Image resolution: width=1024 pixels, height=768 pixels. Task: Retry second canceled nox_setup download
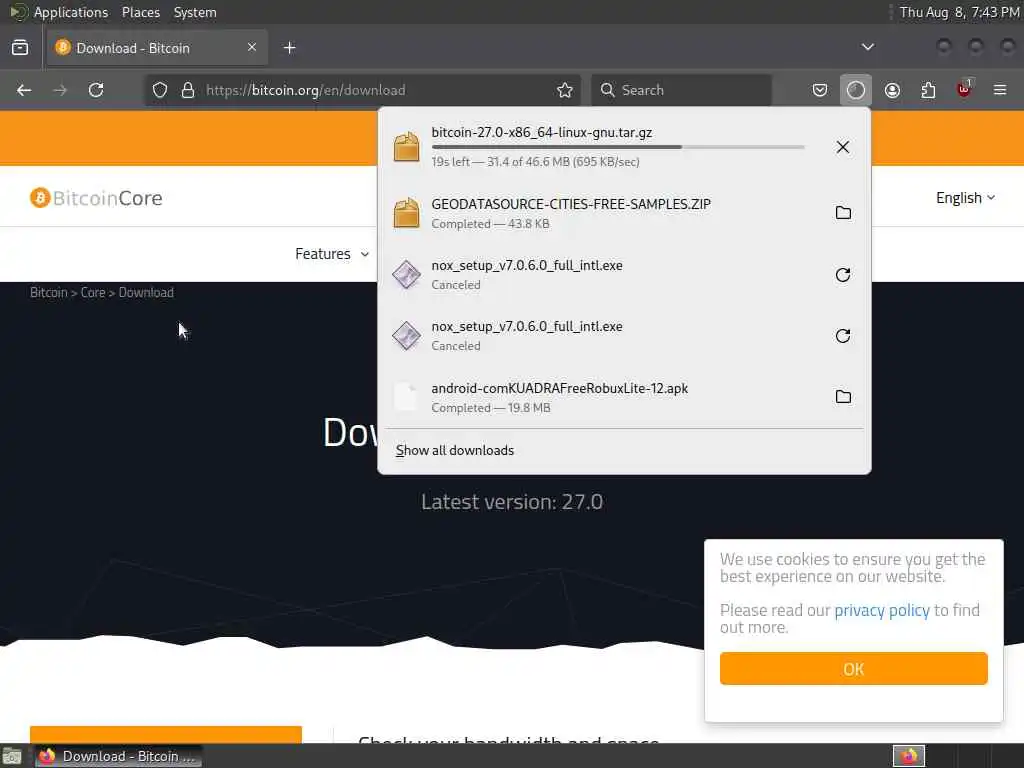(x=842, y=336)
